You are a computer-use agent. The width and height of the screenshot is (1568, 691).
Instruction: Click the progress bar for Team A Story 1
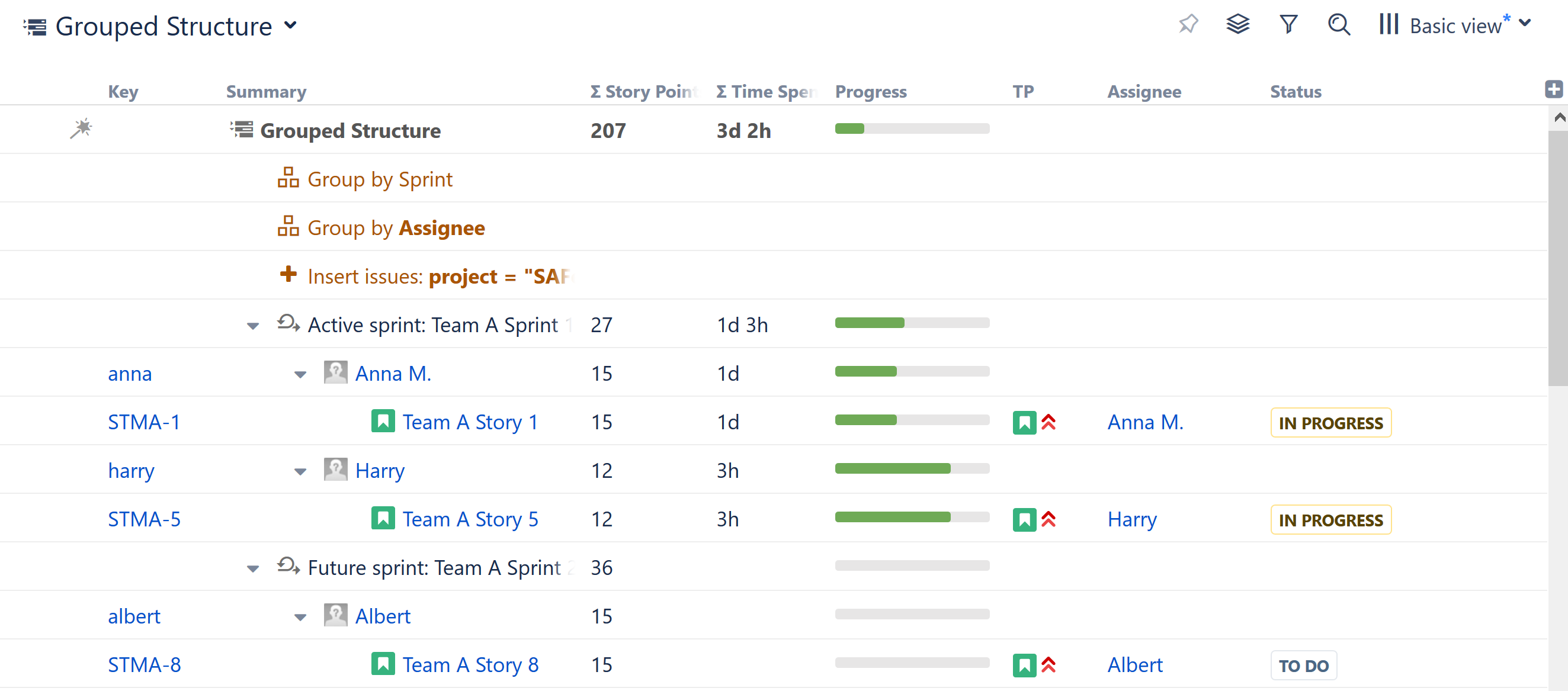[x=912, y=420]
